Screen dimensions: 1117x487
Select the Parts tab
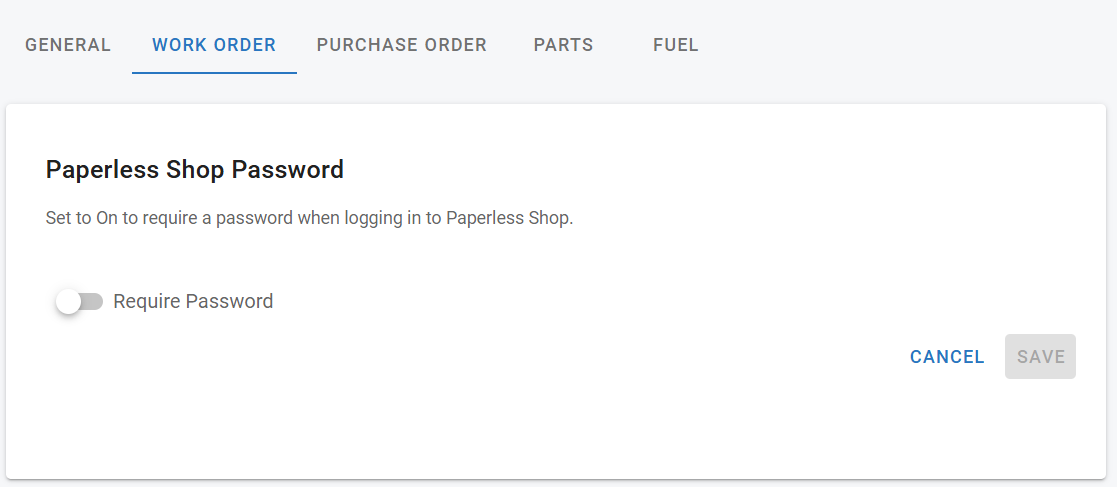(563, 45)
